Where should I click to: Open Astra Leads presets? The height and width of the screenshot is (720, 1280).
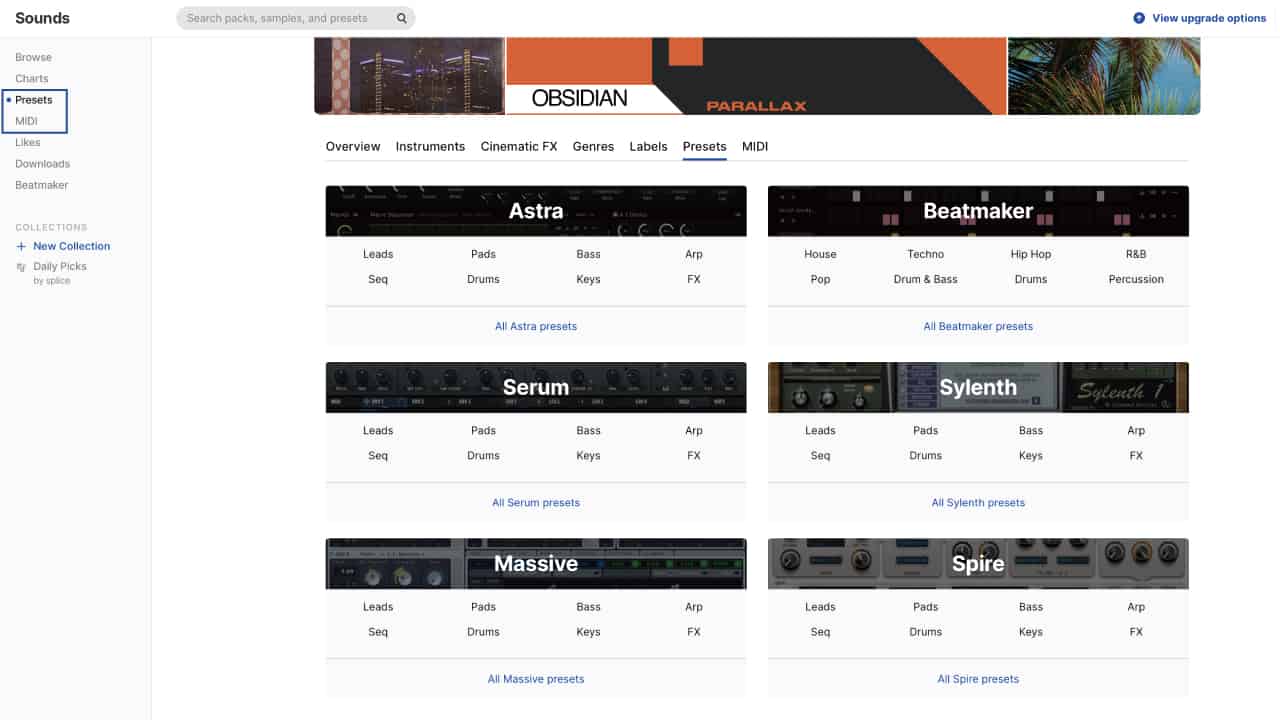(378, 254)
